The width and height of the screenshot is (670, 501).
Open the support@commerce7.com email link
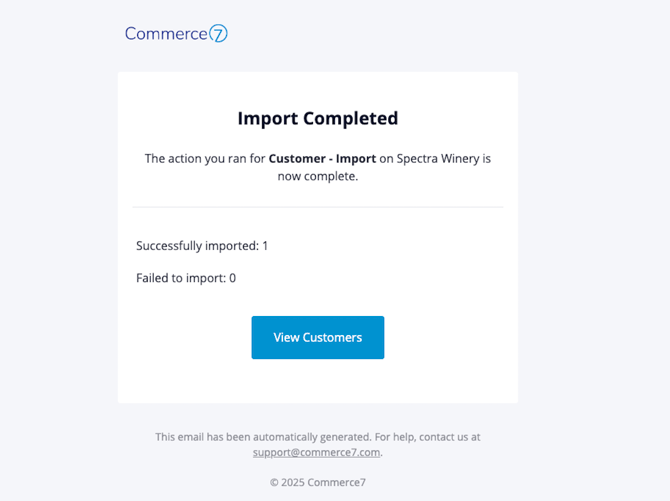click(x=316, y=452)
